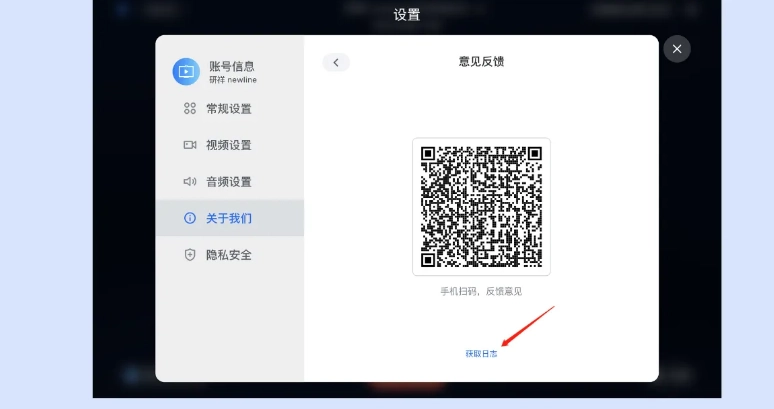
Task: Go back using the left chevron button
Action: pyautogui.click(x=336, y=62)
